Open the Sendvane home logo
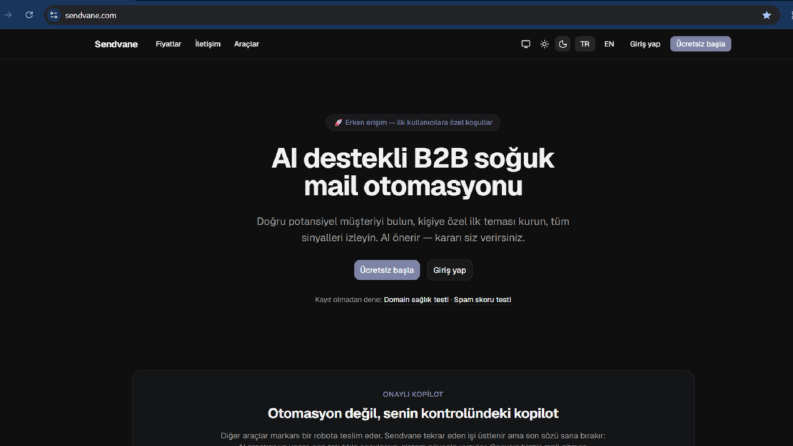The image size is (793, 446). pyautogui.click(x=116, y=44)
